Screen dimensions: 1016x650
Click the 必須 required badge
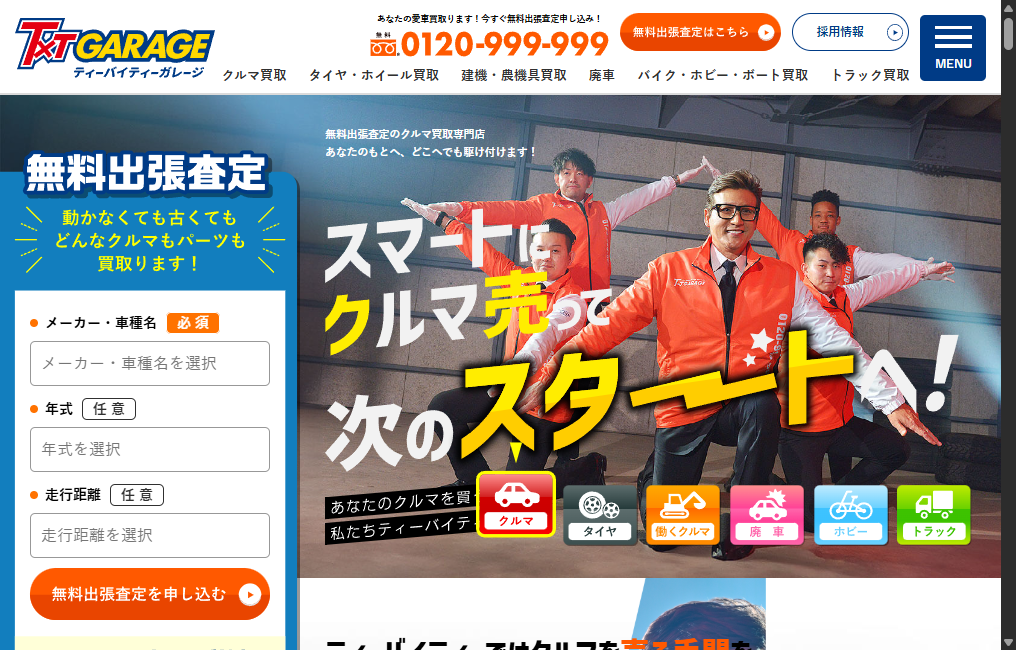point(193,323)
